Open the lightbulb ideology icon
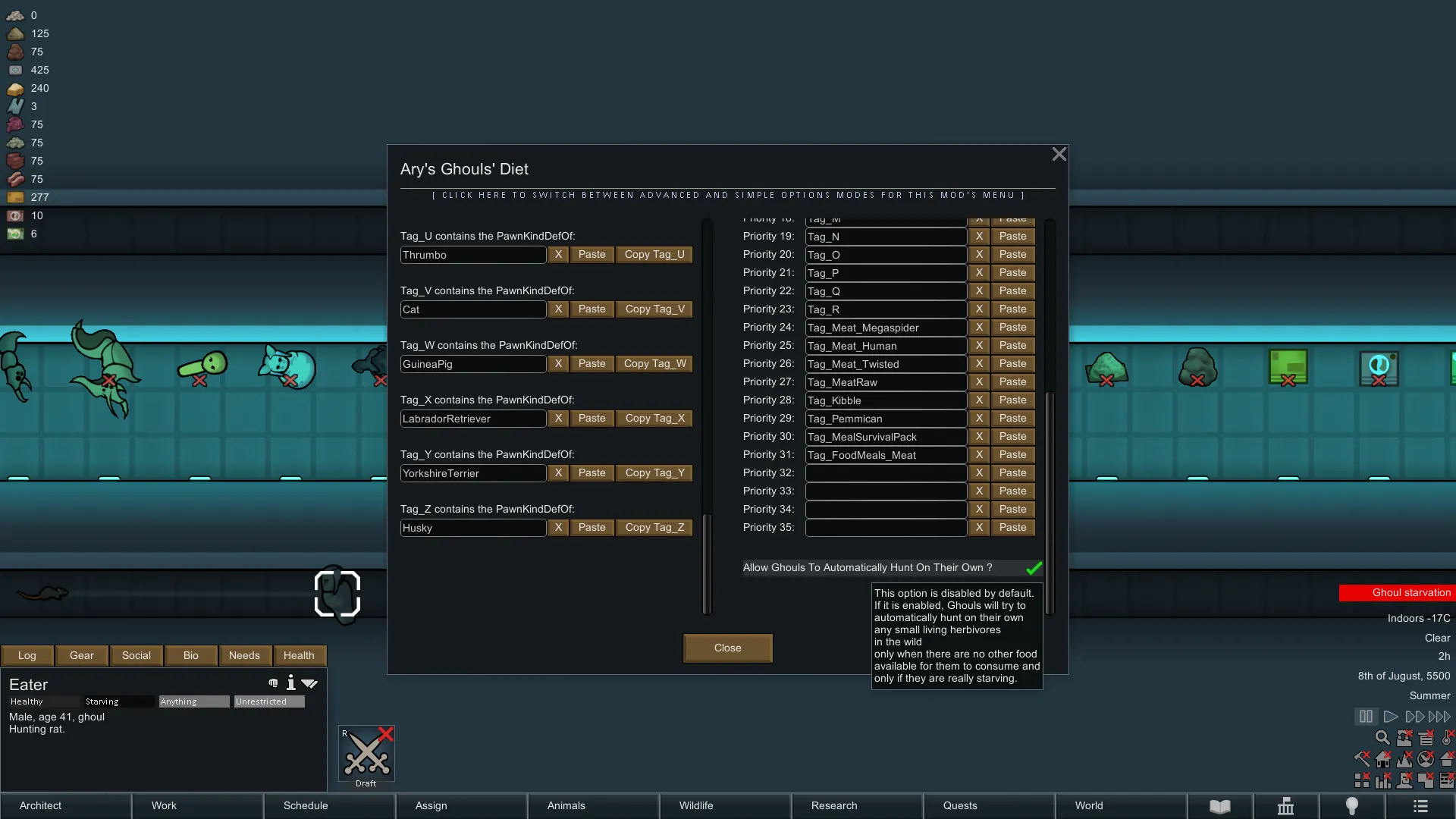This screenshot has width=1456, height=819. (1351, 806)
